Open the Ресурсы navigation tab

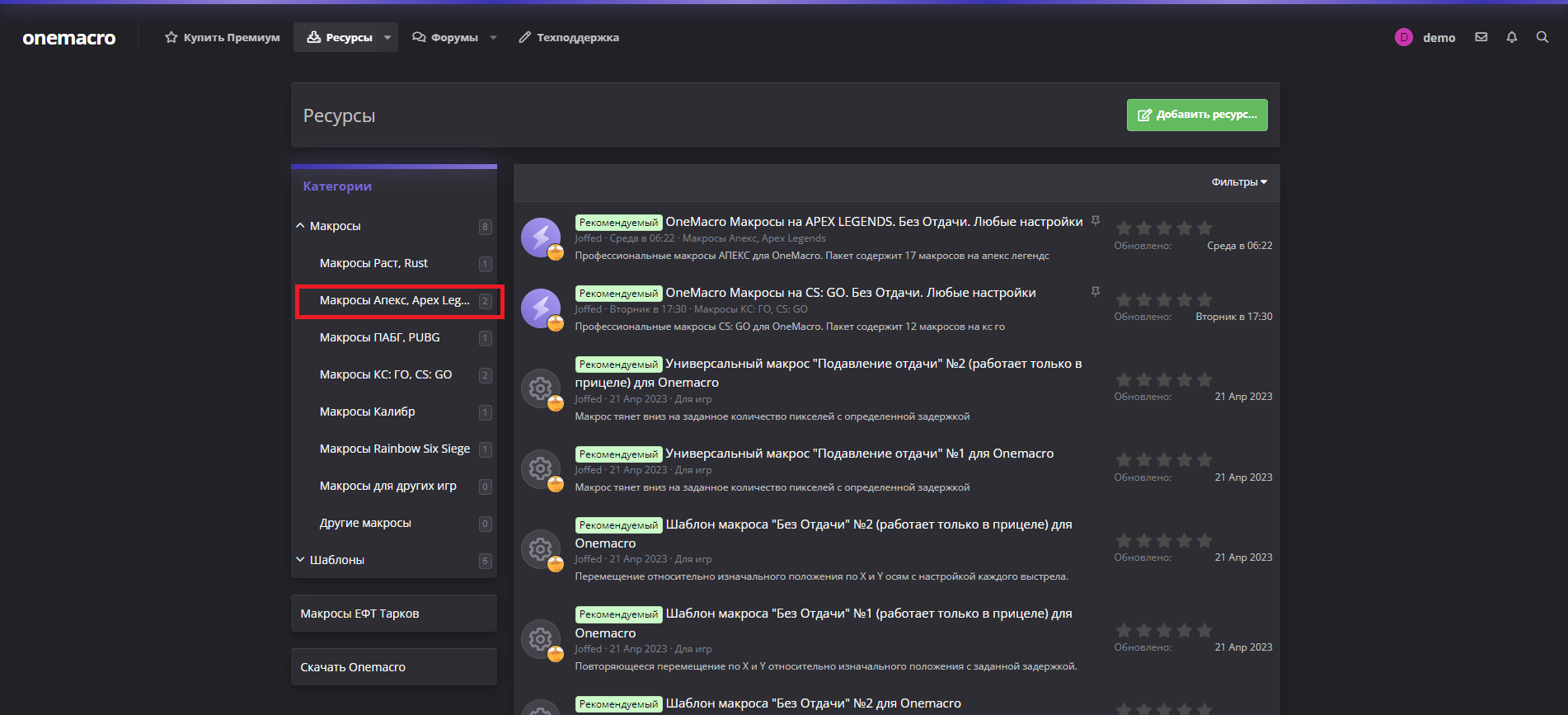[x=340, y=37]
